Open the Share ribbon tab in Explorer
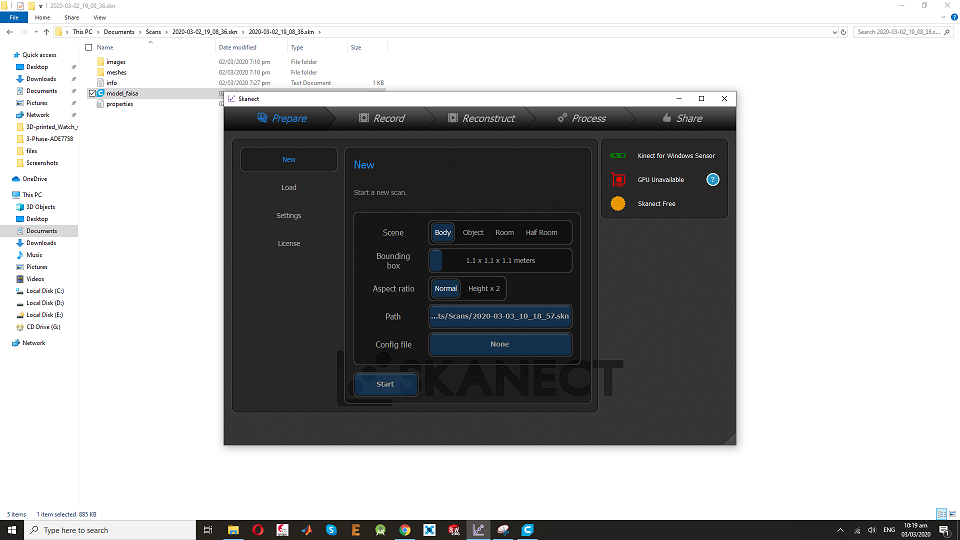960x540 pixels. click(72, 18)
